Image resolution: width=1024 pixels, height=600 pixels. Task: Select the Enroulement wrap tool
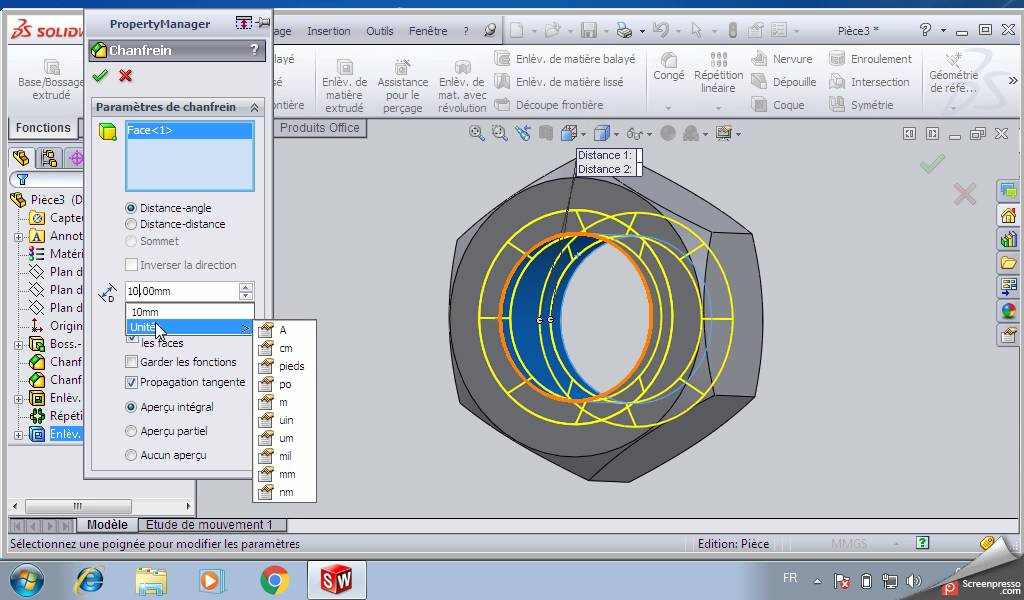coord(871,59)
